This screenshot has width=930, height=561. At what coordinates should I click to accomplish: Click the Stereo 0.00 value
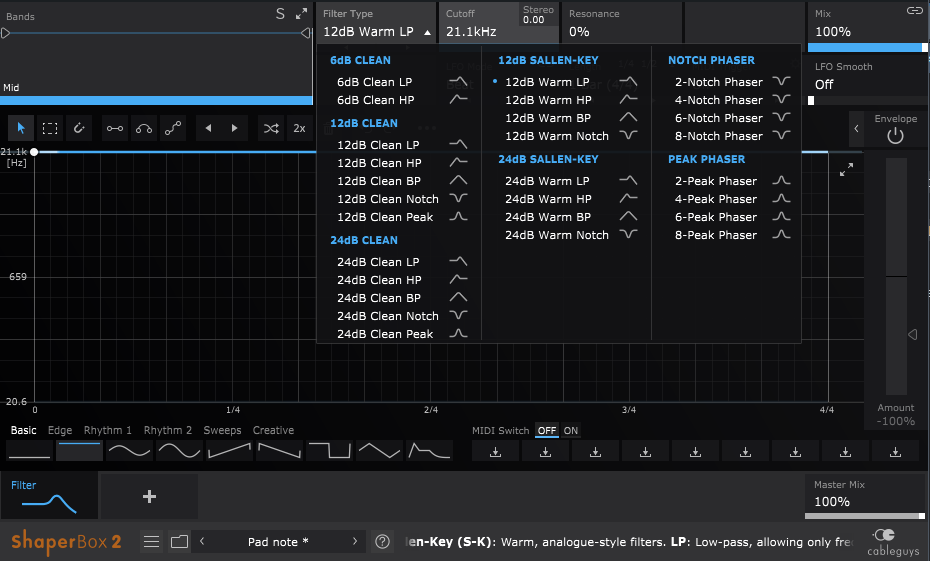coord(533,20)
